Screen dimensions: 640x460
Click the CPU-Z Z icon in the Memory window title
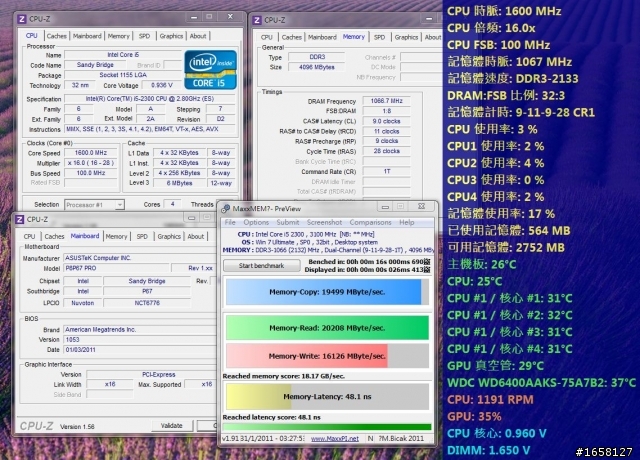coord(257,20)
